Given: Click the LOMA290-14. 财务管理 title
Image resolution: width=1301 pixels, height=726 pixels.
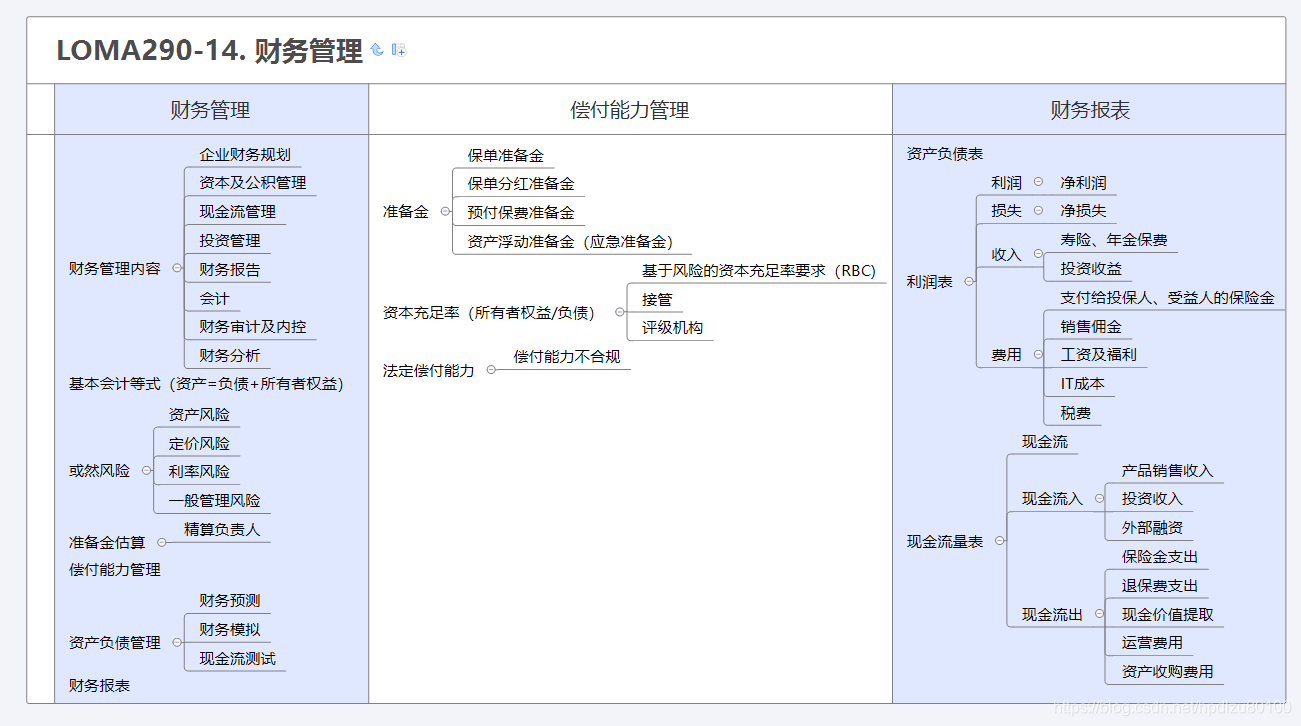Looking at the screenshot, I should pos(209,50).
